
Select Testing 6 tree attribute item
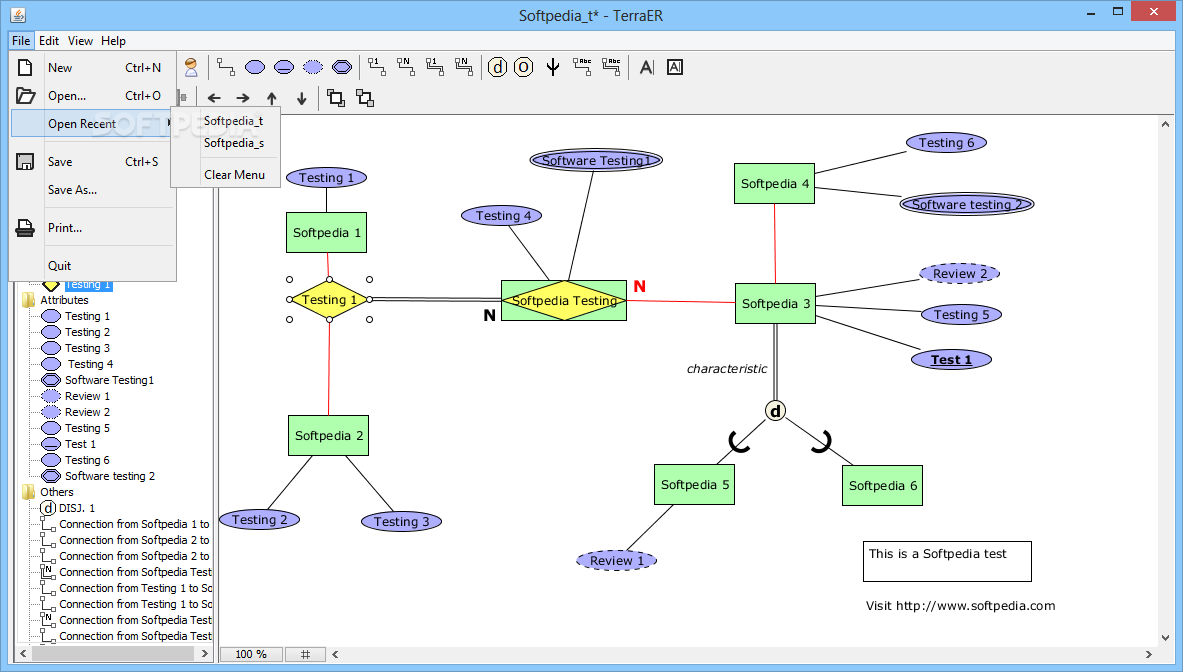point(87,460)
